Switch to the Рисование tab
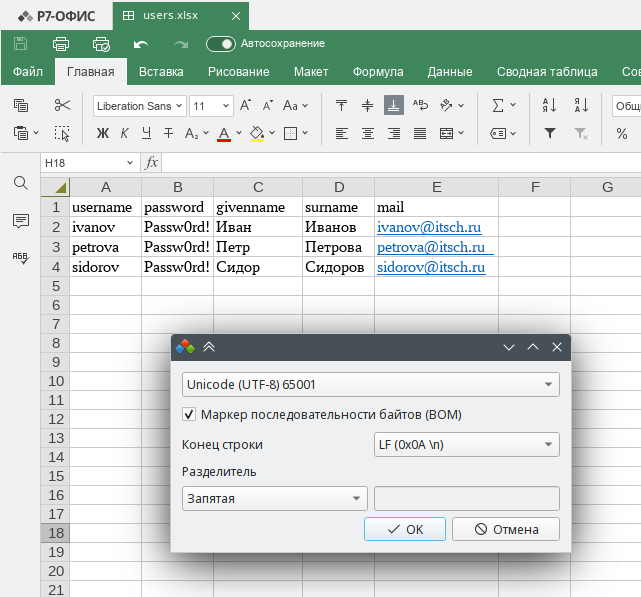The width and height of the screenshot is (641, 597). tap(238, 72)
